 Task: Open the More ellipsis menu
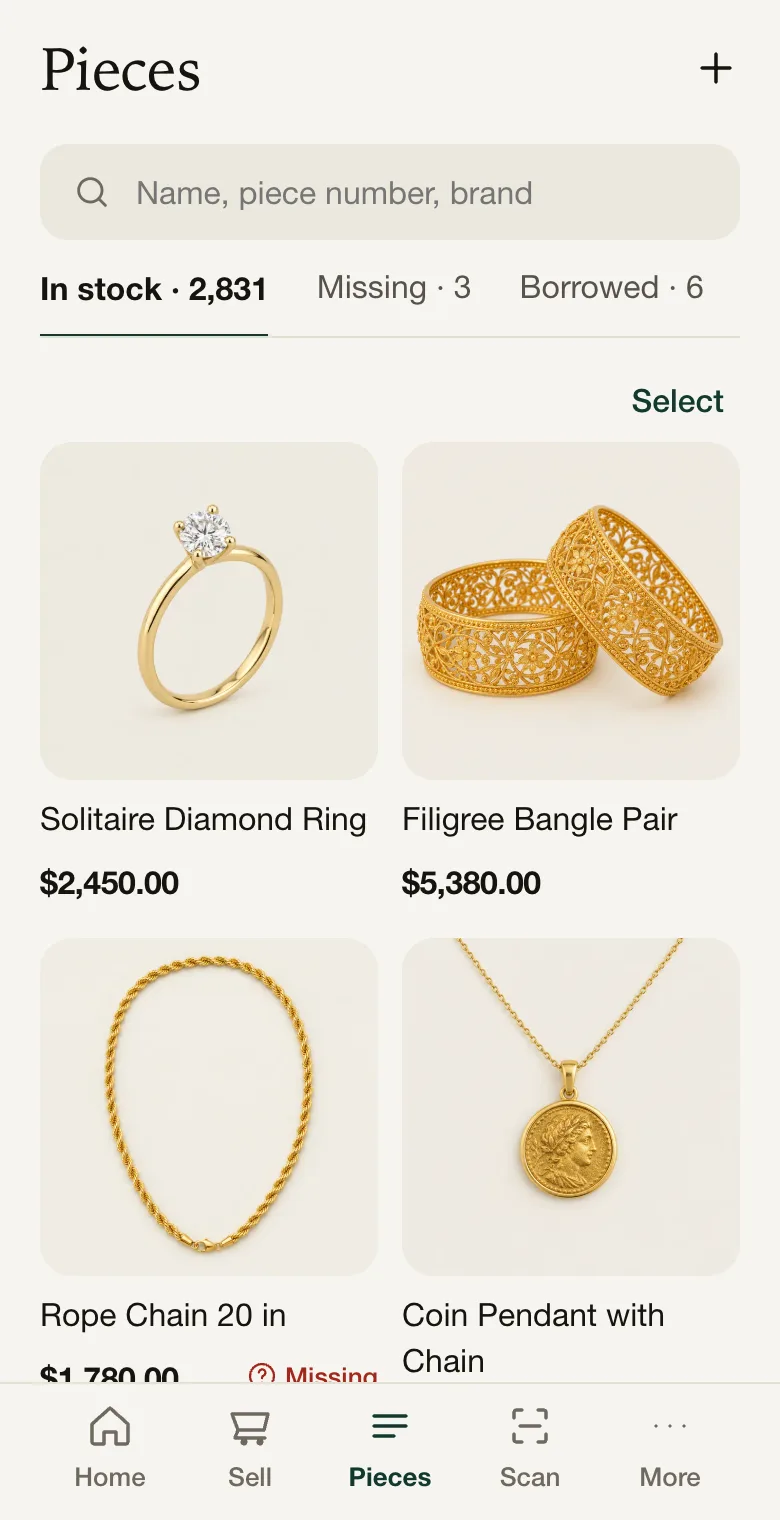tap(670, 1426)
